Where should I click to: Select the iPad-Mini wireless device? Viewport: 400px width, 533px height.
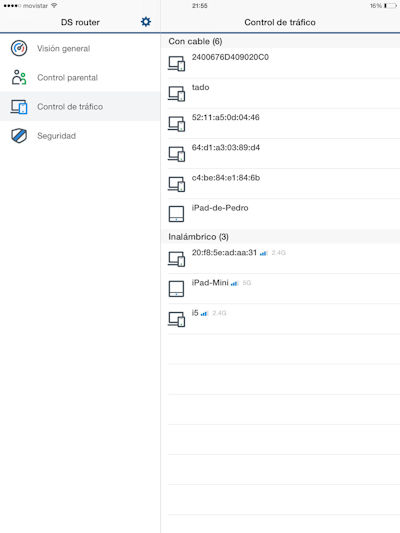click(x=284, y=289)
